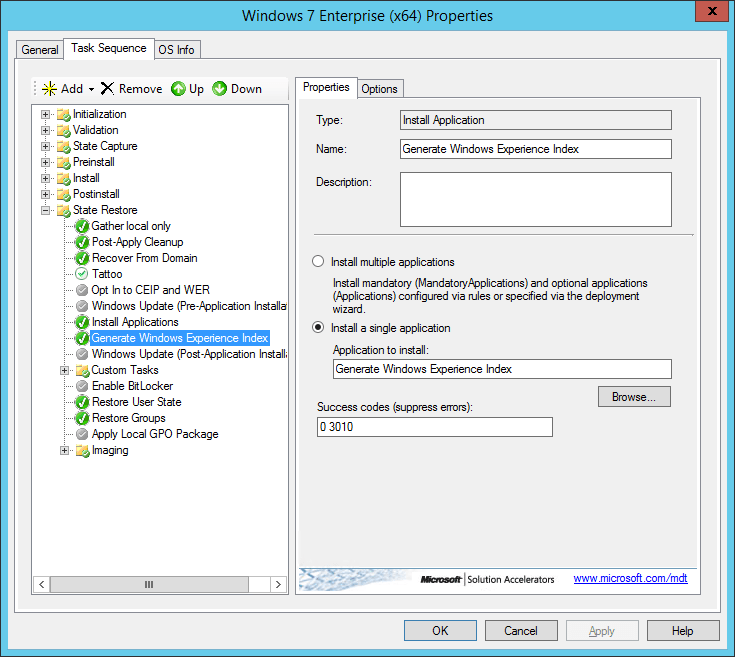The width and height of the screenshot is (735, 657).
Task: Click the Preinstall folder icon
Action: click(63, 162)
